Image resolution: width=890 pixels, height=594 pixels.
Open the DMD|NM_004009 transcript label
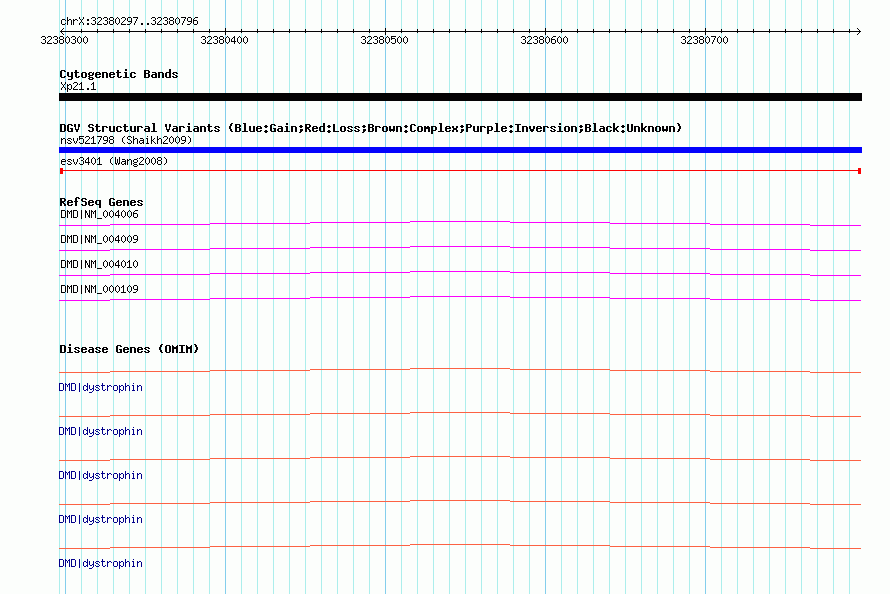pos(99,239)
